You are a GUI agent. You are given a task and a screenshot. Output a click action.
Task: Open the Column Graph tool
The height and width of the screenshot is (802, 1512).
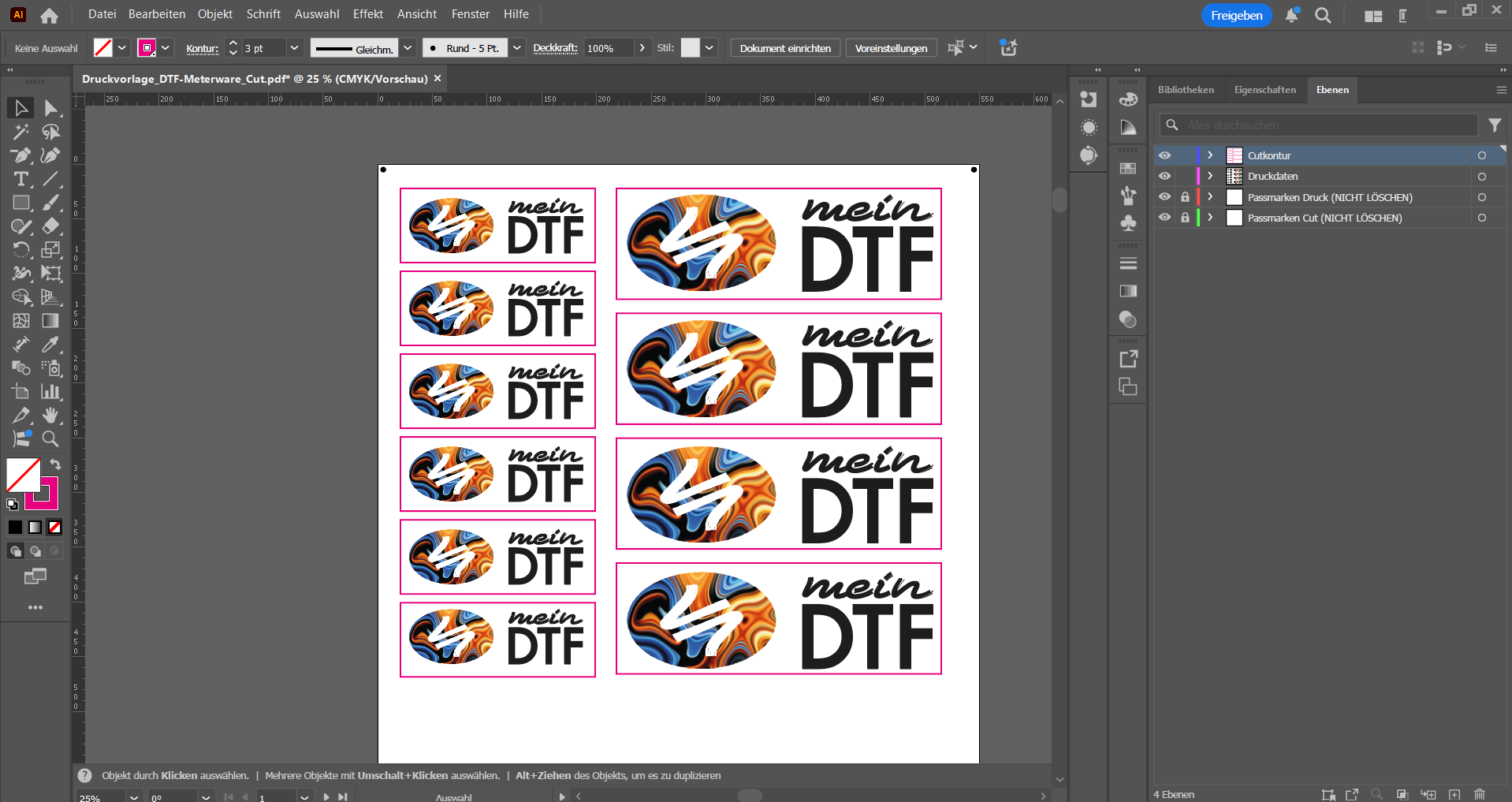point(50,391)
